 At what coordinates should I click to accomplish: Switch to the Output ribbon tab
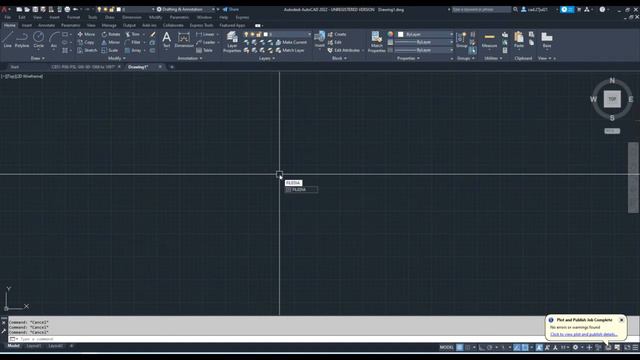129,25
